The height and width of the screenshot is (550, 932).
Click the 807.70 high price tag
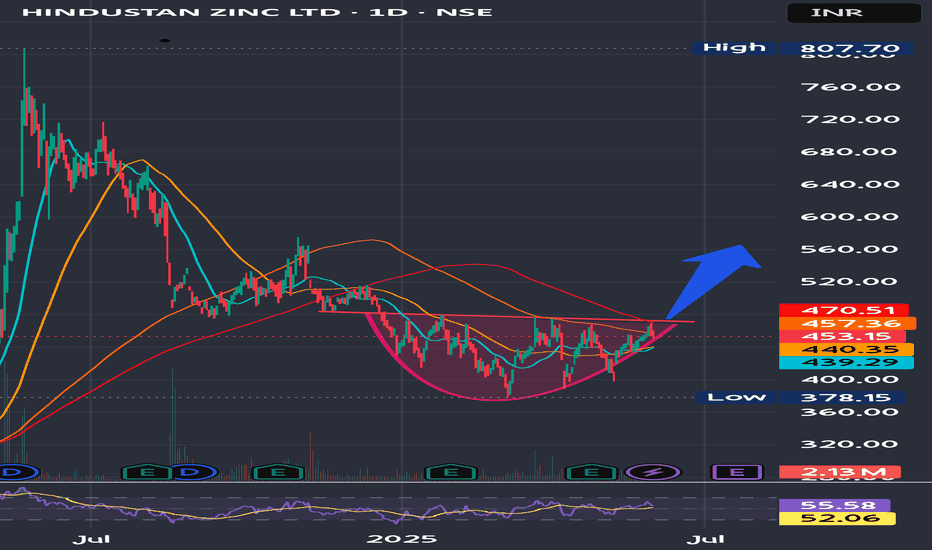coord(846,48)
